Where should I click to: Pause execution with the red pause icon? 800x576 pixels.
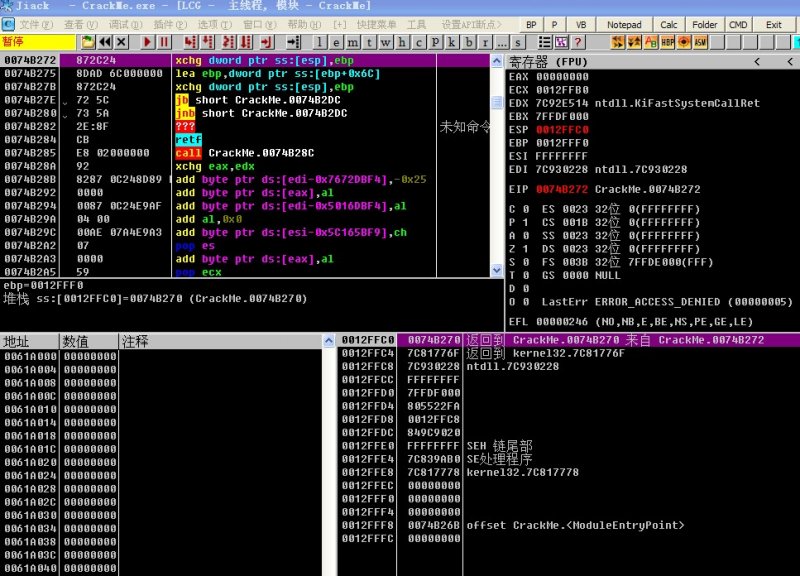tap(164, 42)
